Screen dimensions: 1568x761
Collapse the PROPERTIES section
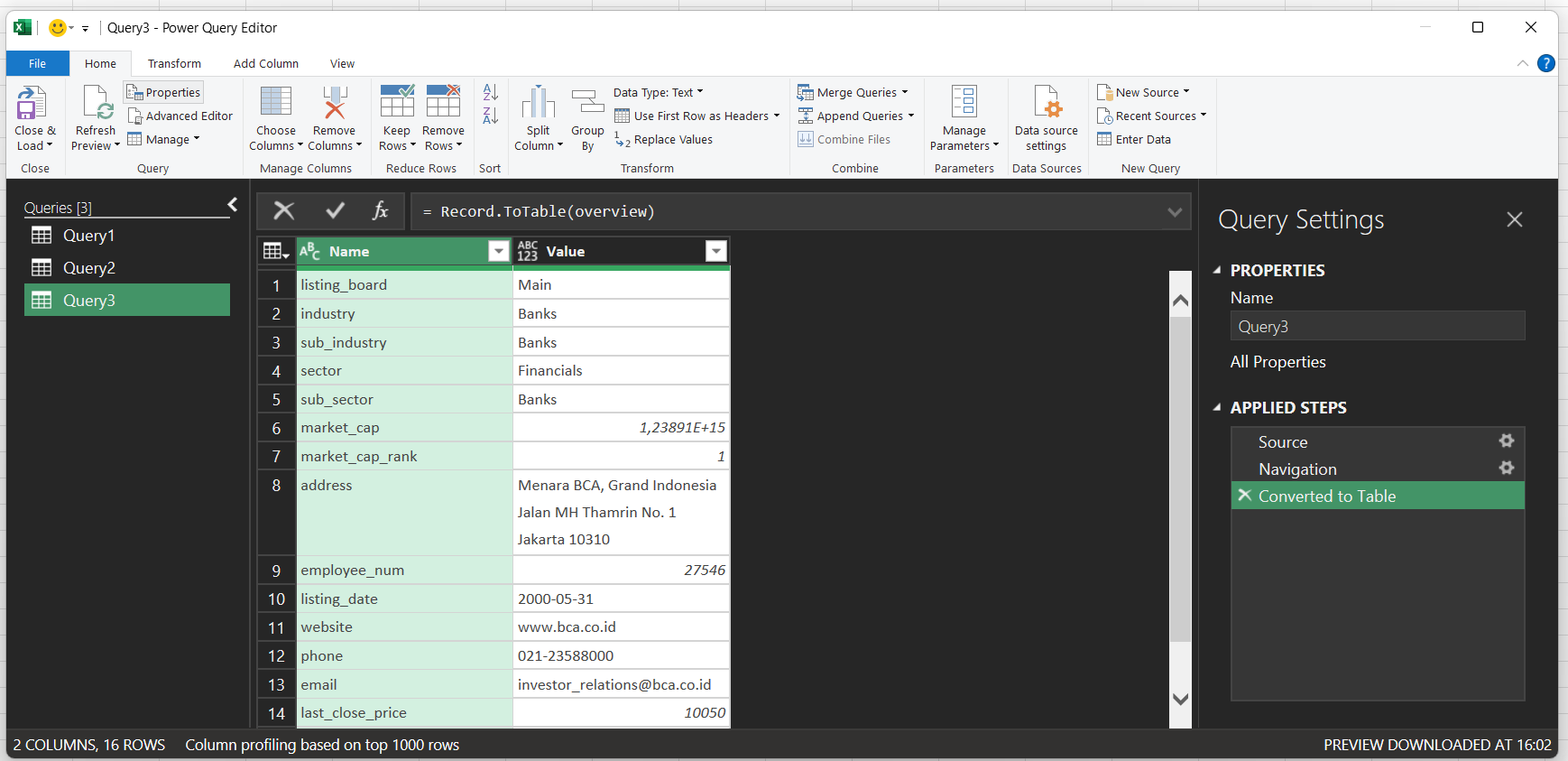click(1217, 270)
